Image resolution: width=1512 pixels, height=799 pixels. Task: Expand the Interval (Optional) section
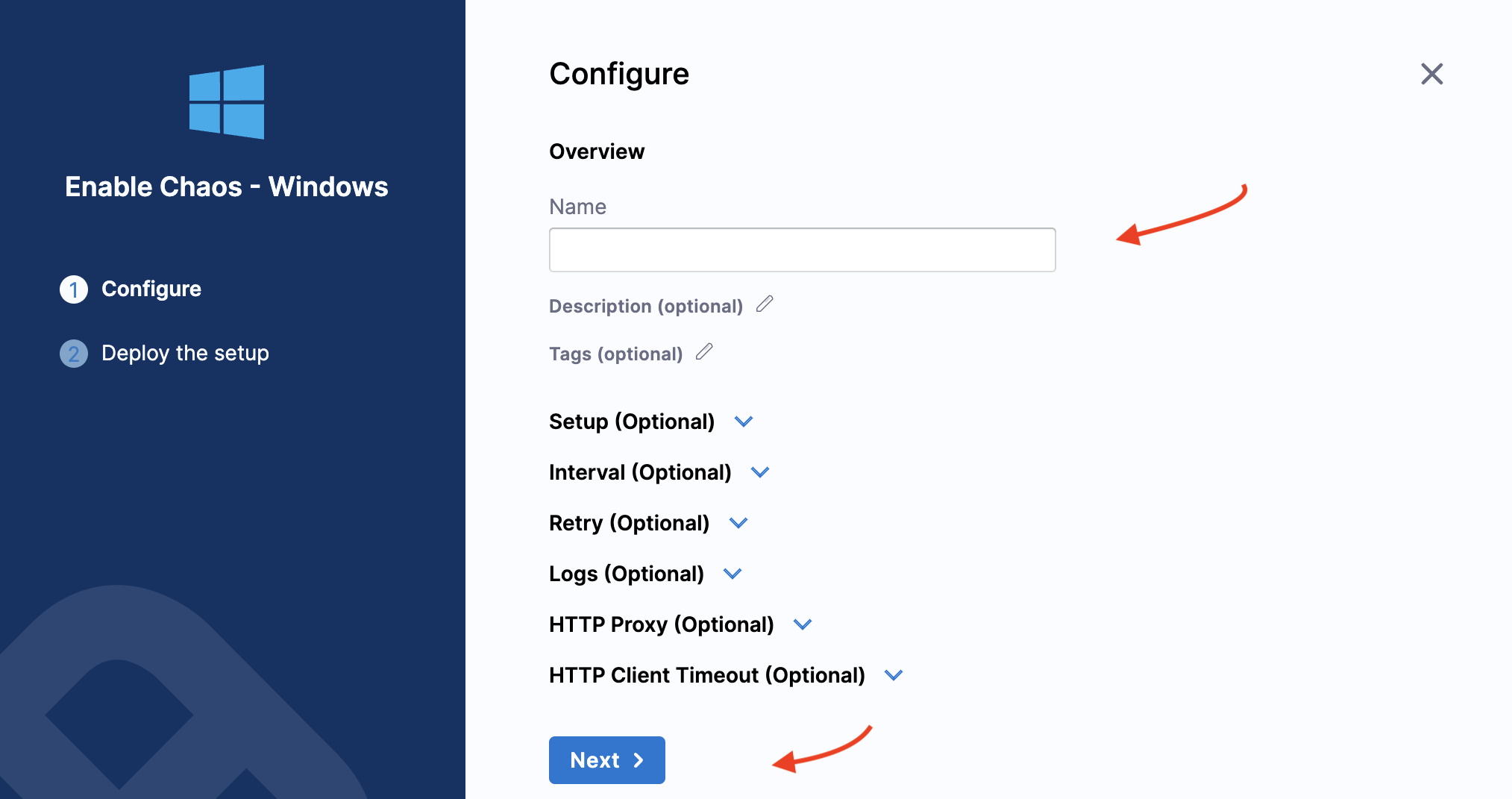[760, 473]
